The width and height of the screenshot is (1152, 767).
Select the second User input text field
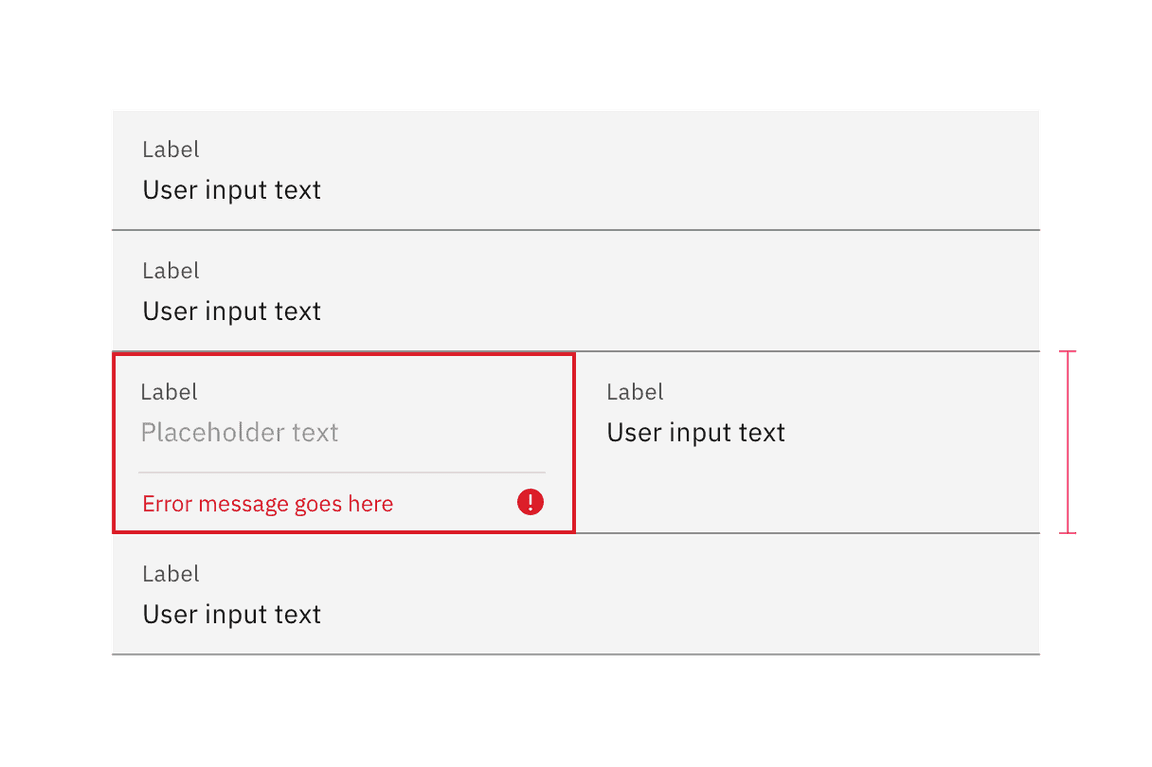tap(231, 311)
